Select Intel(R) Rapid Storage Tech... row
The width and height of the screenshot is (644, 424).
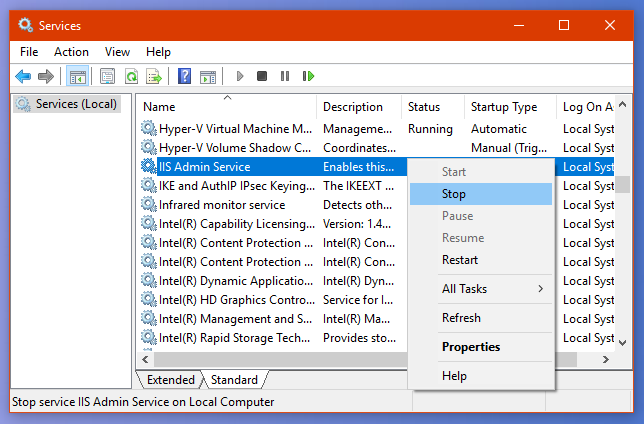273,338
